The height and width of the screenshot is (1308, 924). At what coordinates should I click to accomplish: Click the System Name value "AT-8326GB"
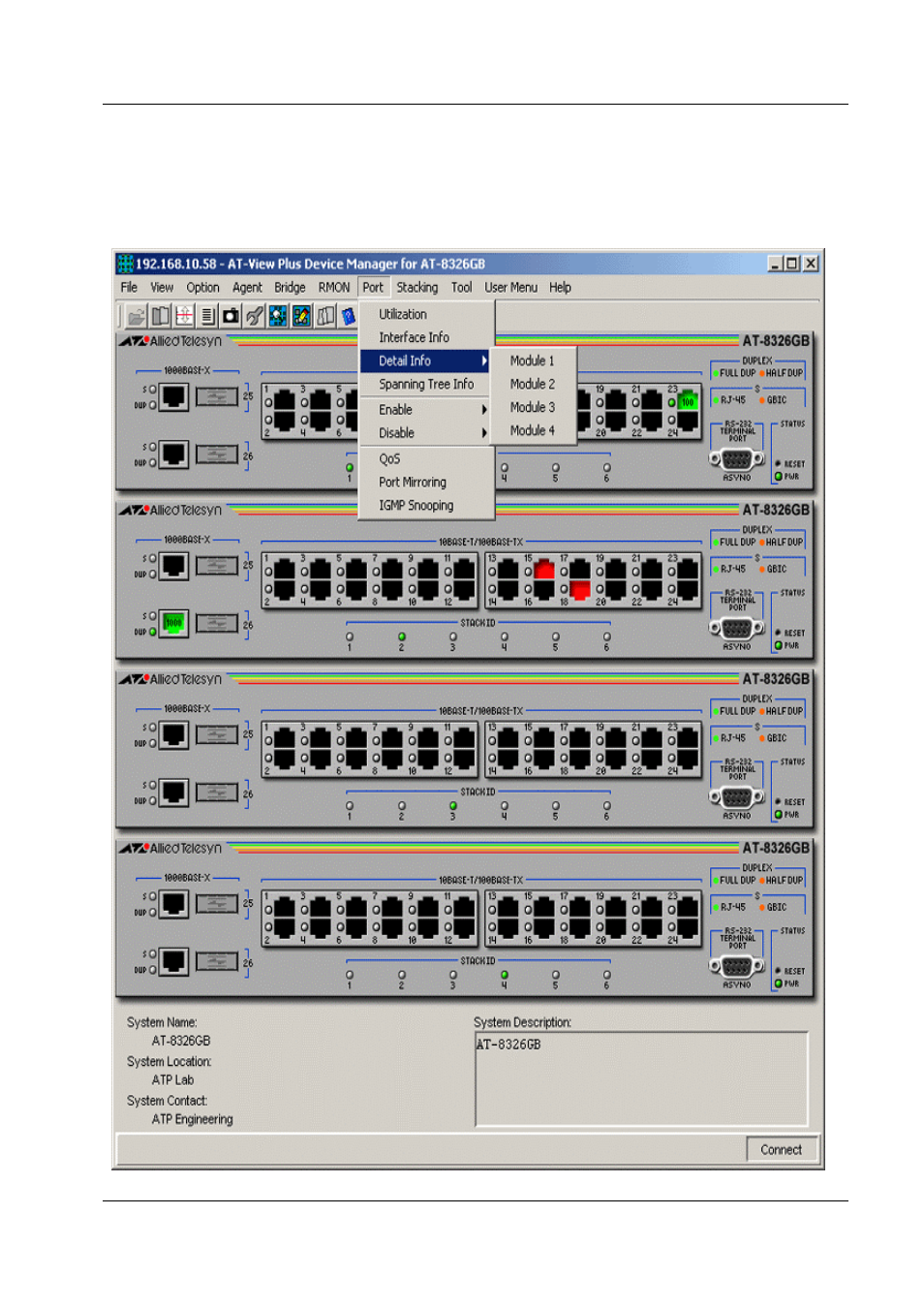click(x=181, y=1042)
